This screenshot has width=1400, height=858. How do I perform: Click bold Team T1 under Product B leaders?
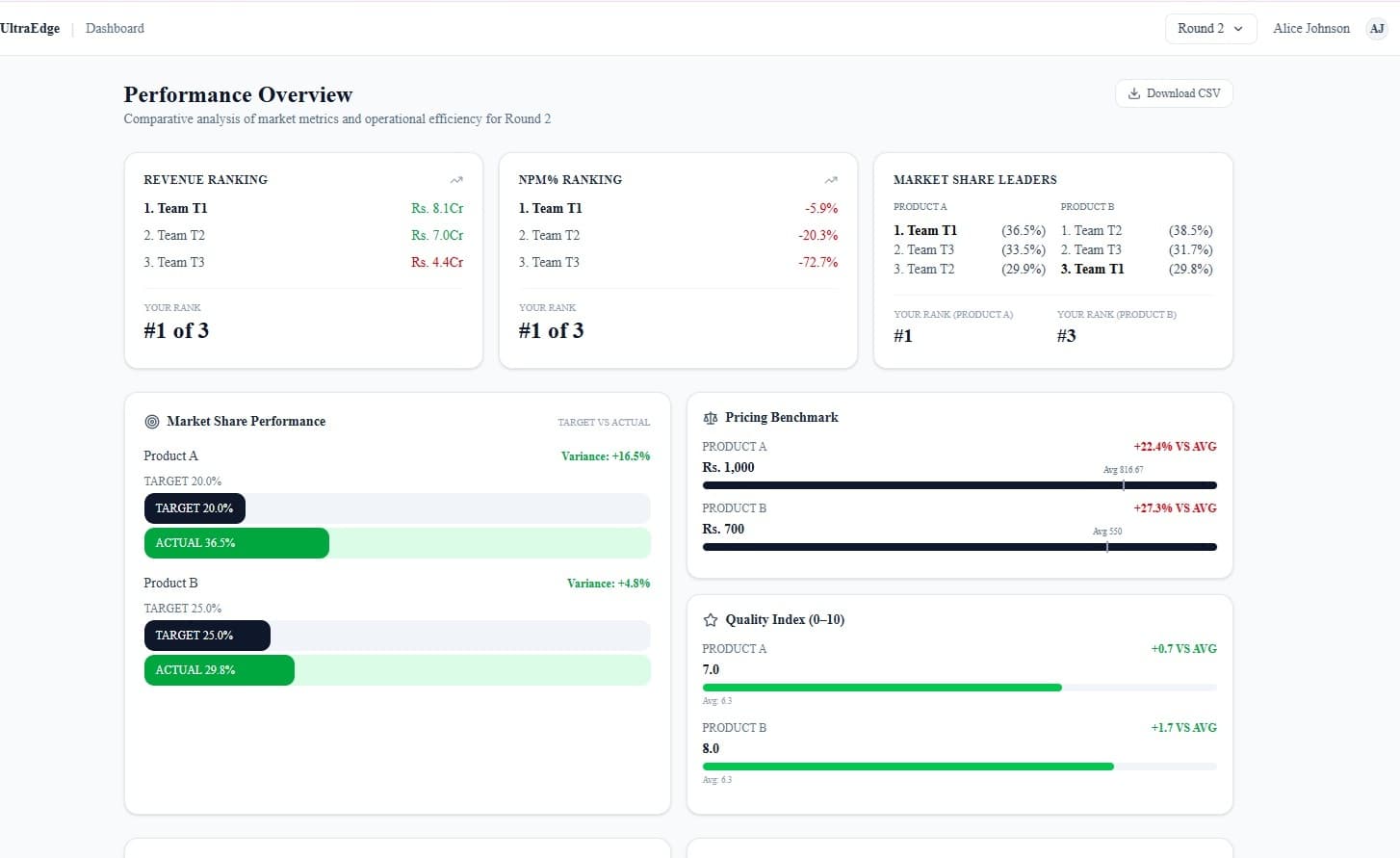point(1092,269)
